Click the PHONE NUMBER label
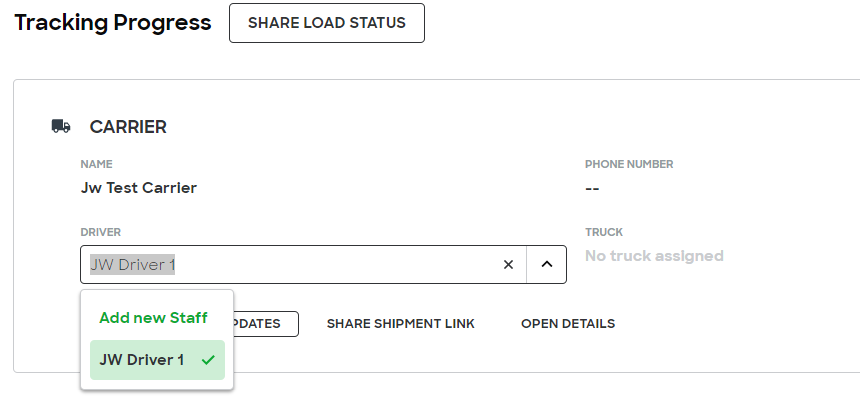Viewport: 860px width, 399px height. click(x=629, y=164)
